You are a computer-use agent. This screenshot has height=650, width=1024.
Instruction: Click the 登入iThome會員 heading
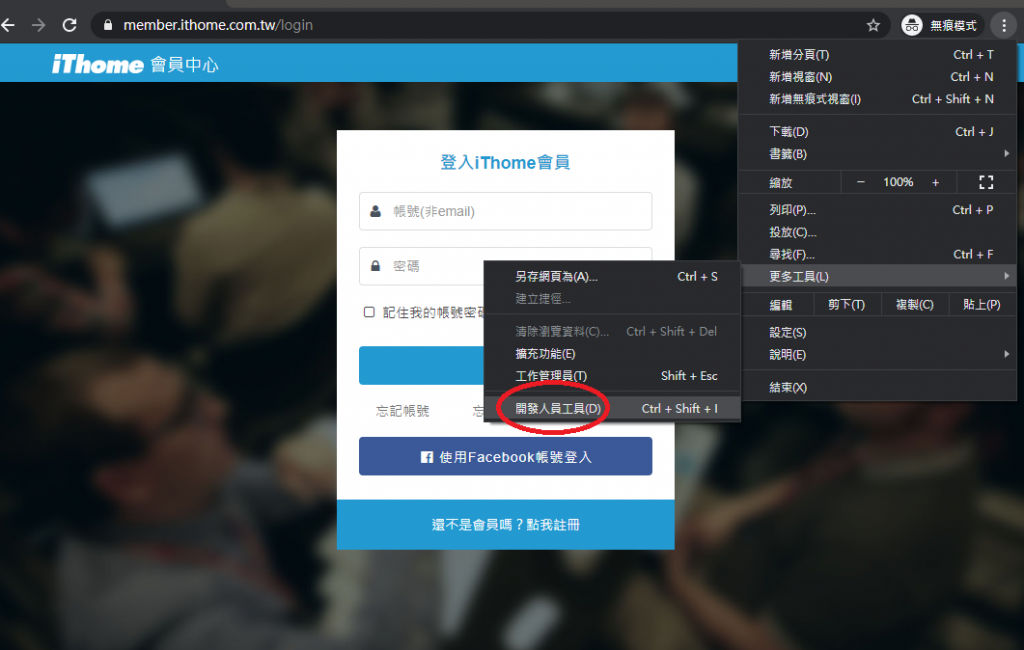(x=505, y=162)
